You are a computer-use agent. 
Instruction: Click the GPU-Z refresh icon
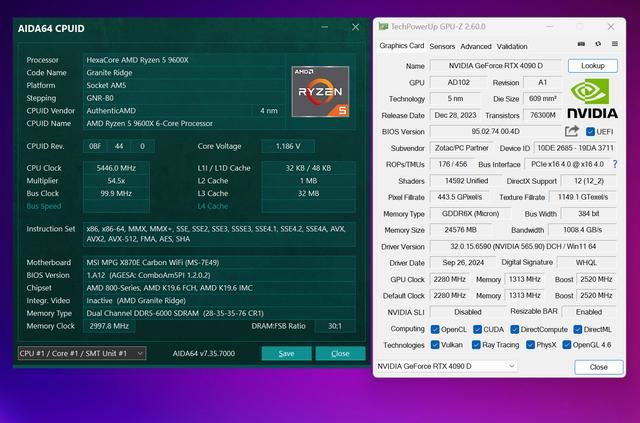coord(598,44)
